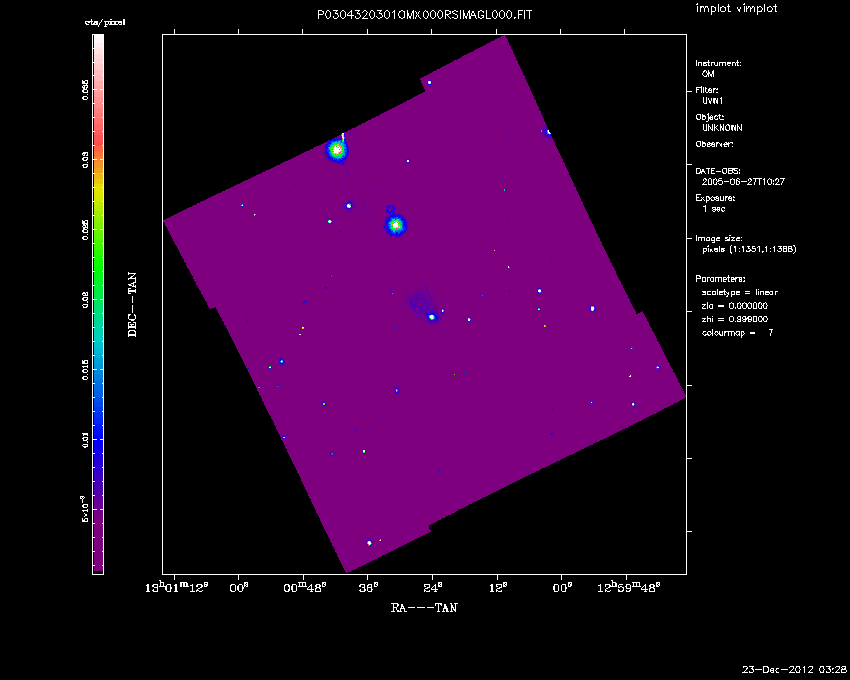Select the 5x10^-3 colour bar label
850x680 pixels.
85,510
